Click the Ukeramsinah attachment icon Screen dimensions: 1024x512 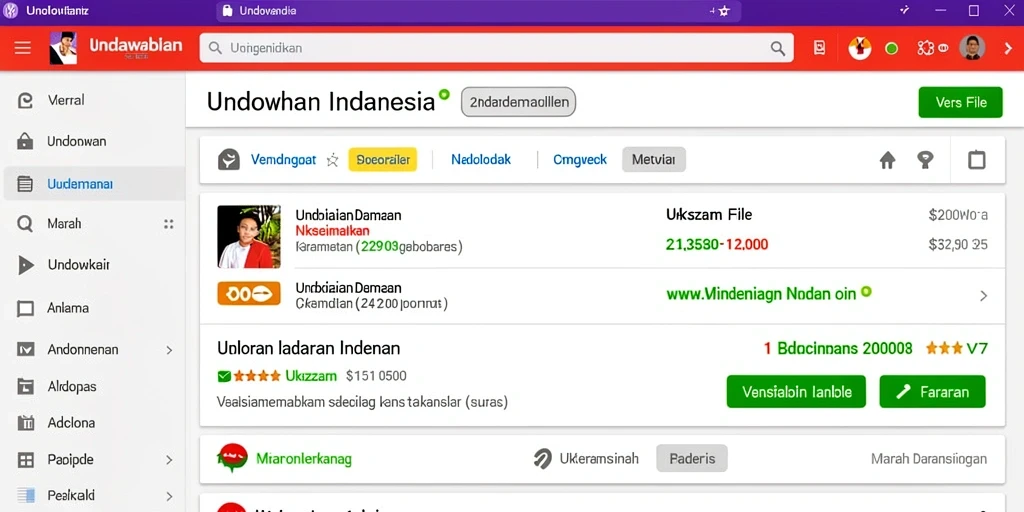click(543, 459)
